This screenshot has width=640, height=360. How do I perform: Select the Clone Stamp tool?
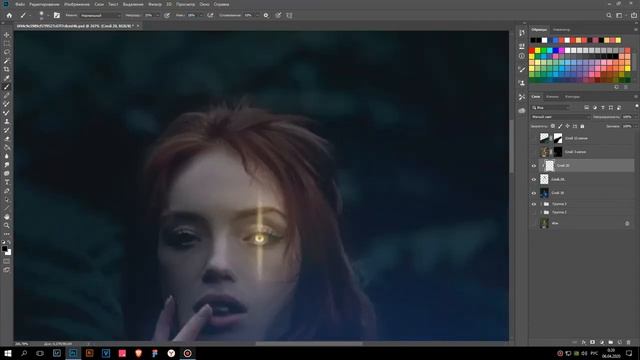coord(7,121)
